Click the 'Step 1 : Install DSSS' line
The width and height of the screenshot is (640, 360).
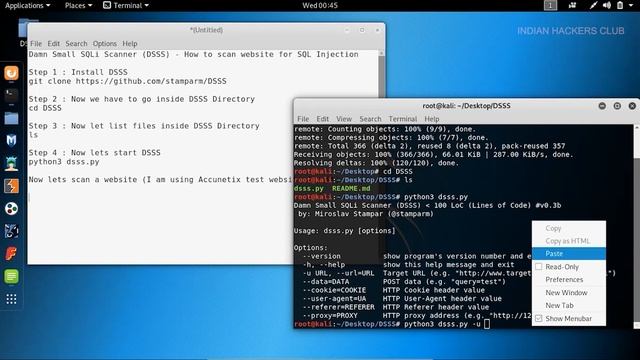click(x=78, y=72)
